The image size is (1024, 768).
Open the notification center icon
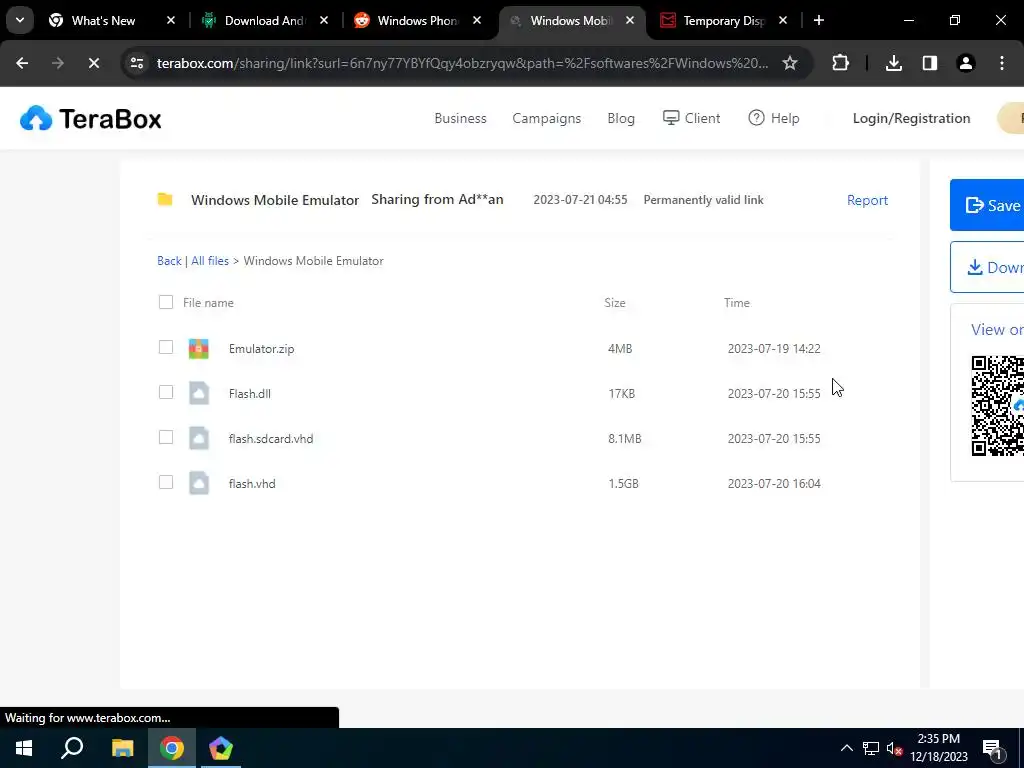point(991,748)
